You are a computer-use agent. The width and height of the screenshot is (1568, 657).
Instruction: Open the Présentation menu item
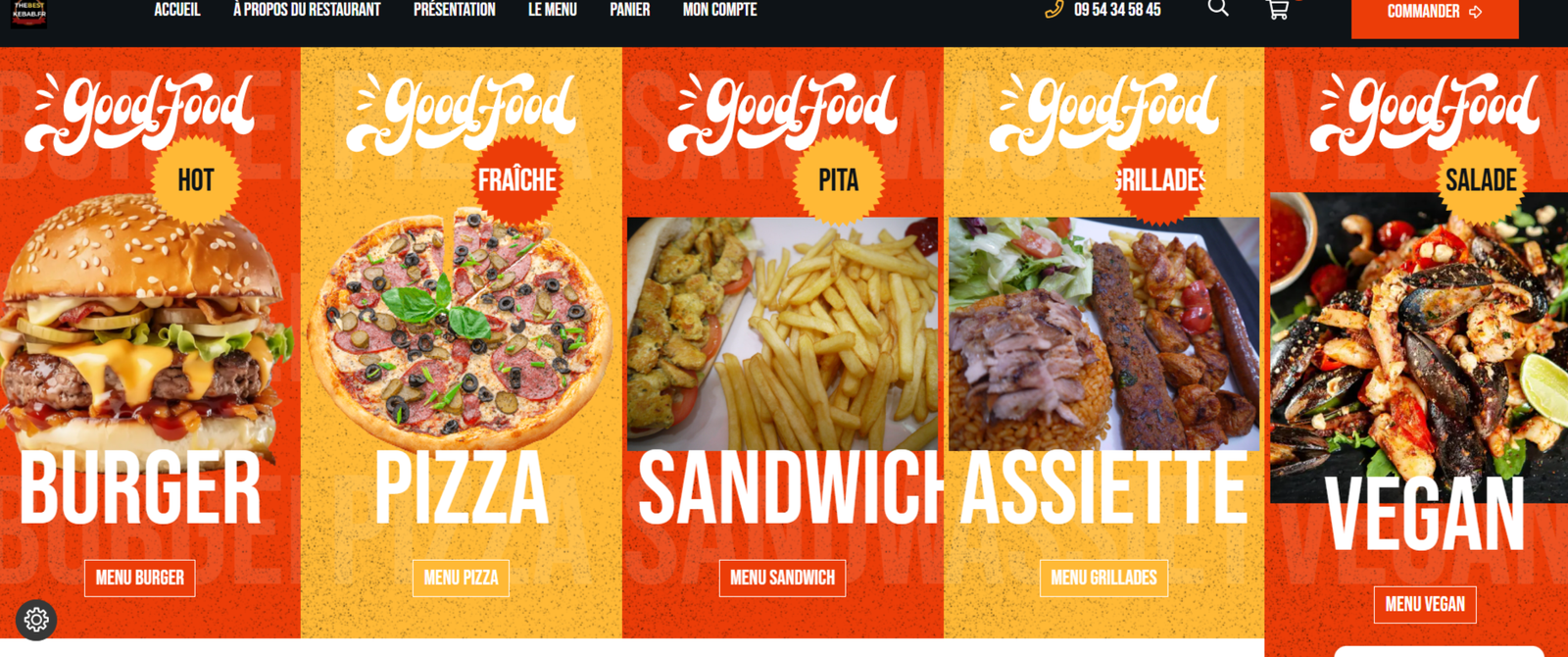[x=455, y=10]
